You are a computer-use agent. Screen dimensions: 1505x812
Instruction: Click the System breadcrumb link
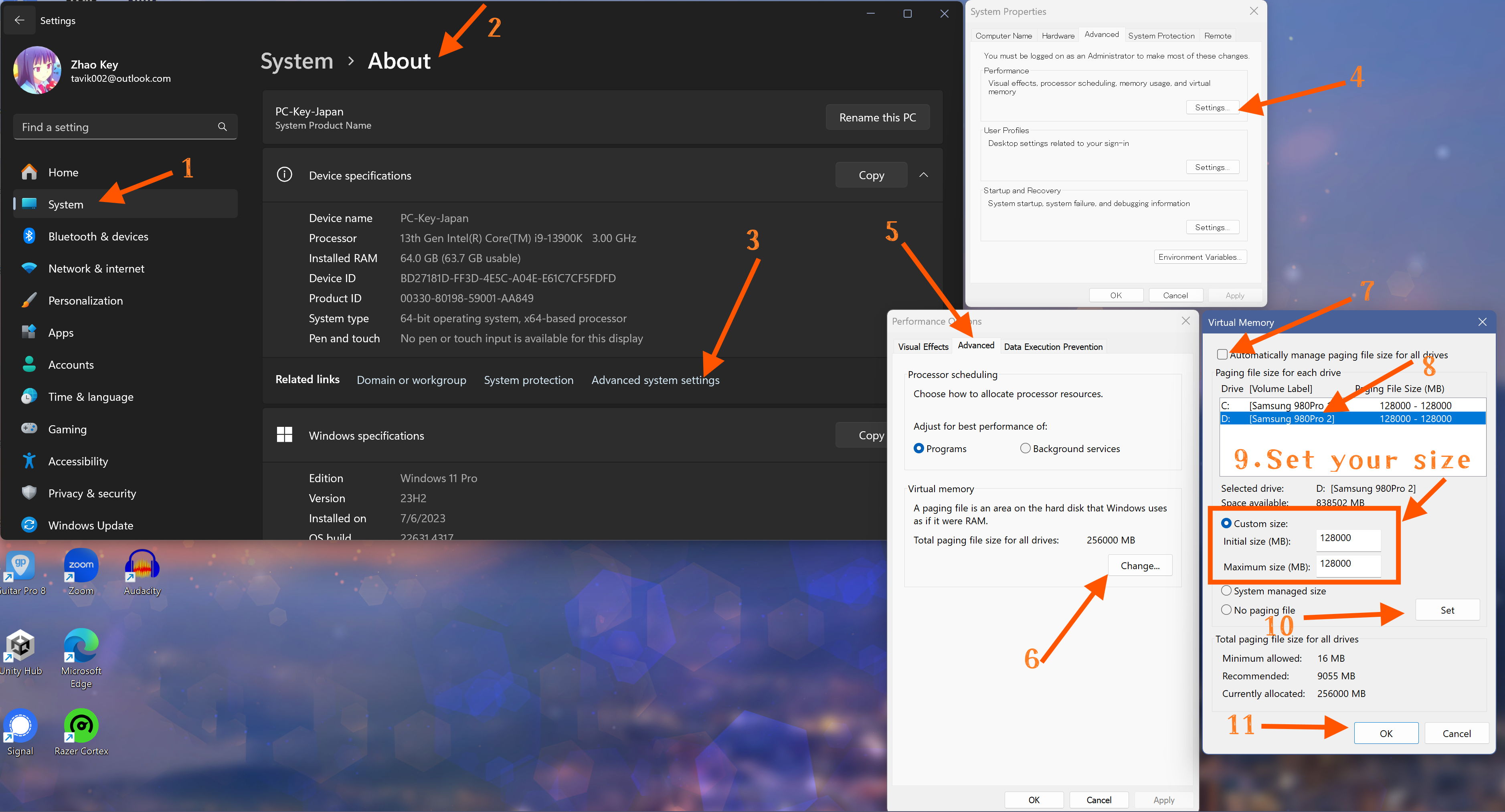(297, 61)
